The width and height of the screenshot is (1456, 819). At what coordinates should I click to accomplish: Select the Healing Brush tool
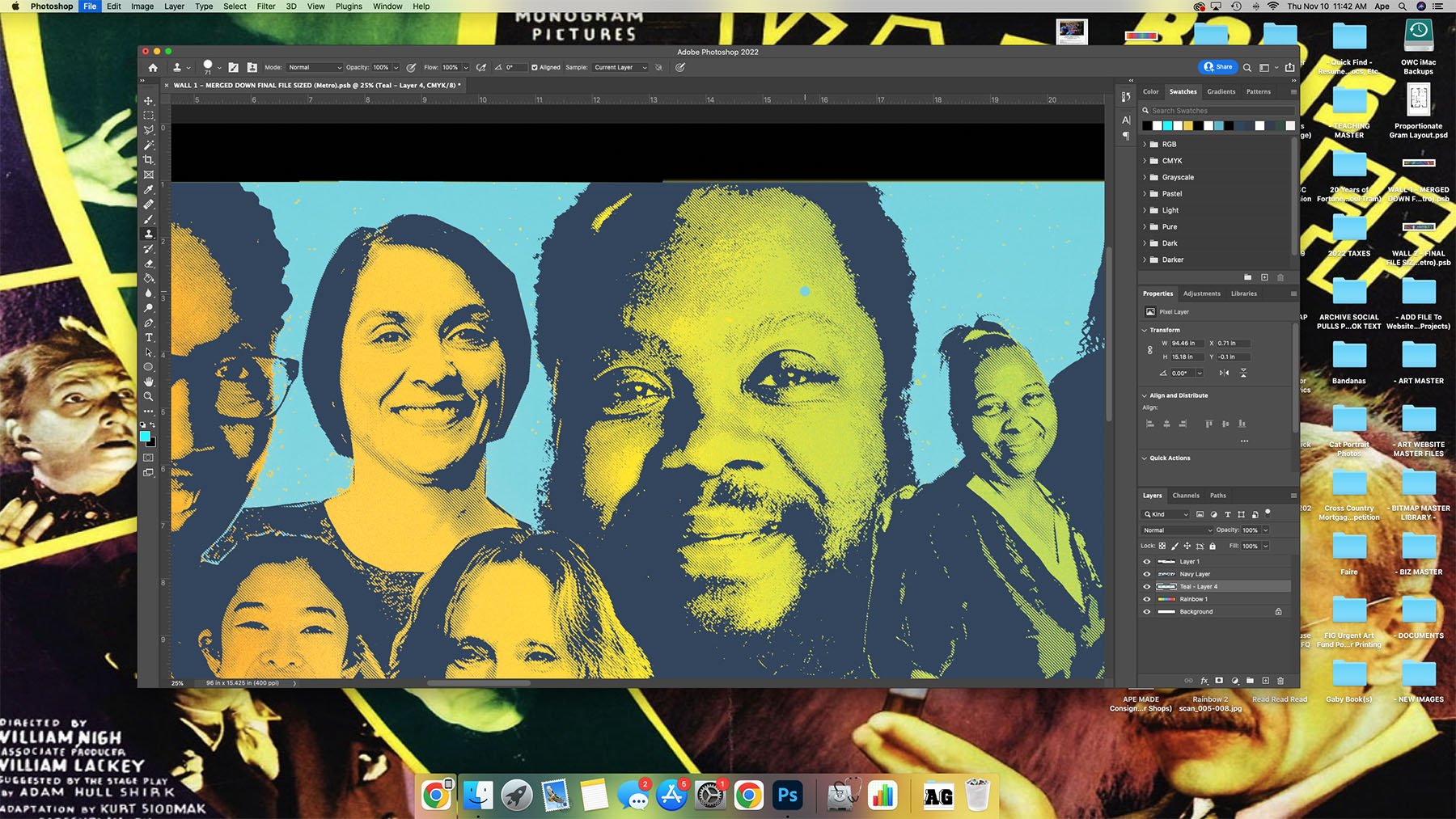coord(148,205)
